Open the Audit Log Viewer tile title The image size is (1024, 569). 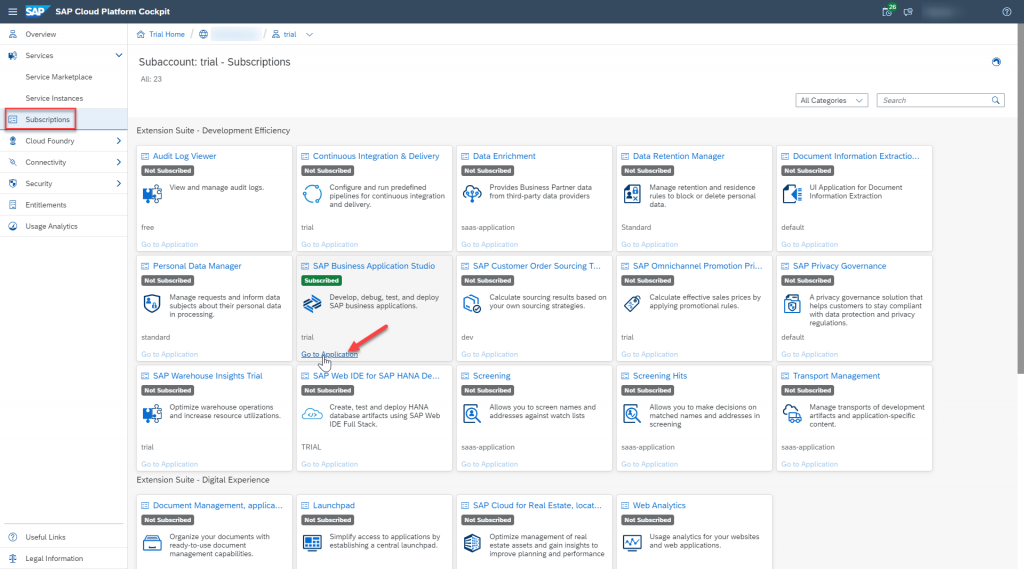(184, 156)
